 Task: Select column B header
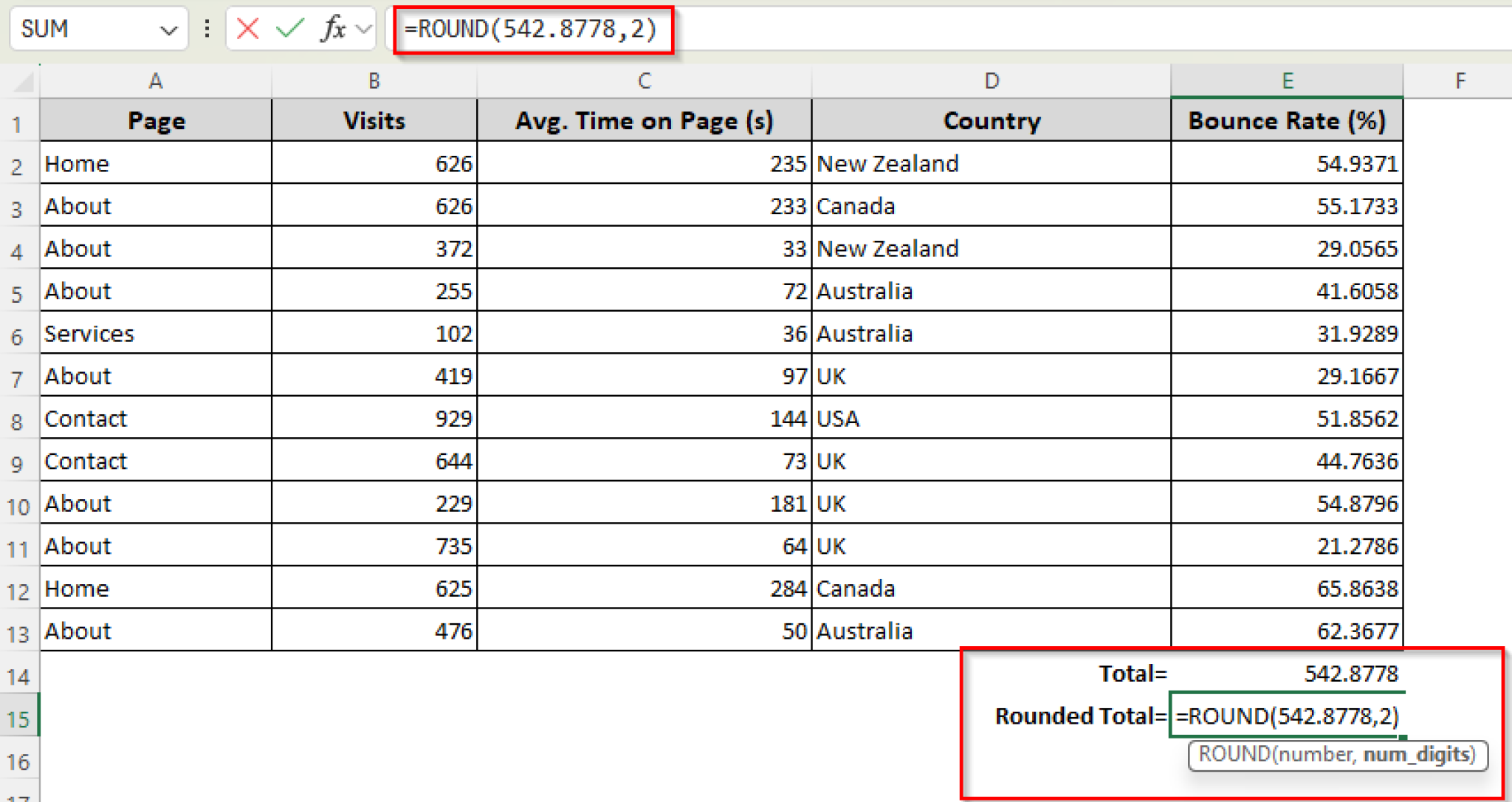click(x=374, y=81)
